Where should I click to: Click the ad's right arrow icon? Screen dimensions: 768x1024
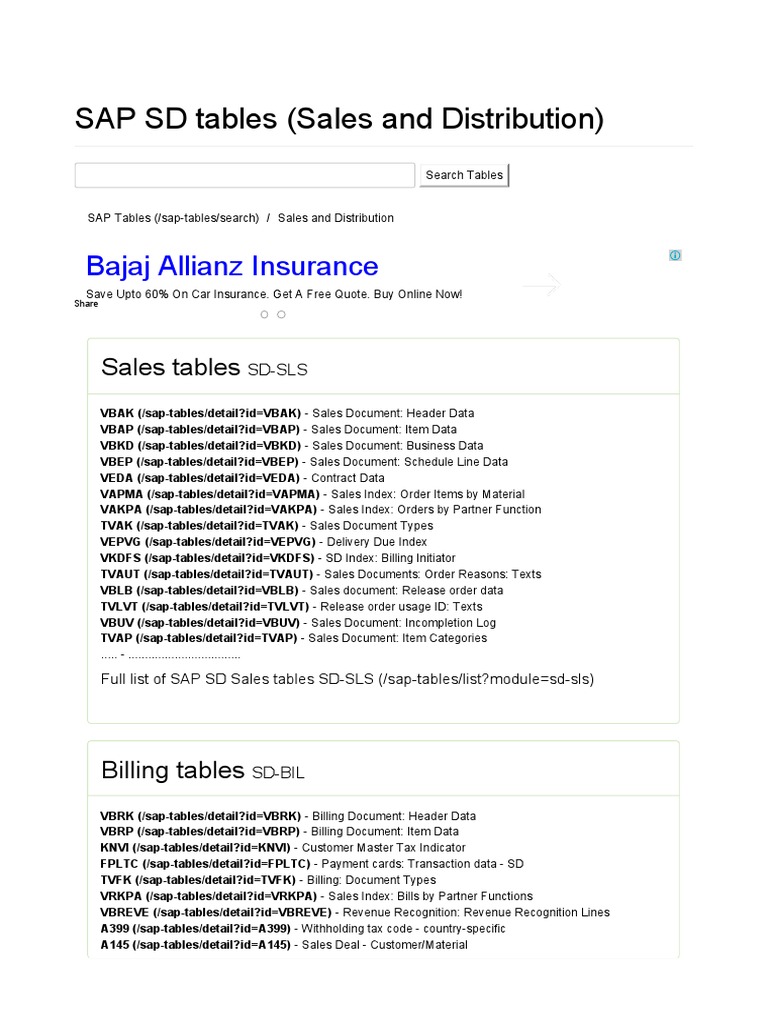[x=541, y=286]
